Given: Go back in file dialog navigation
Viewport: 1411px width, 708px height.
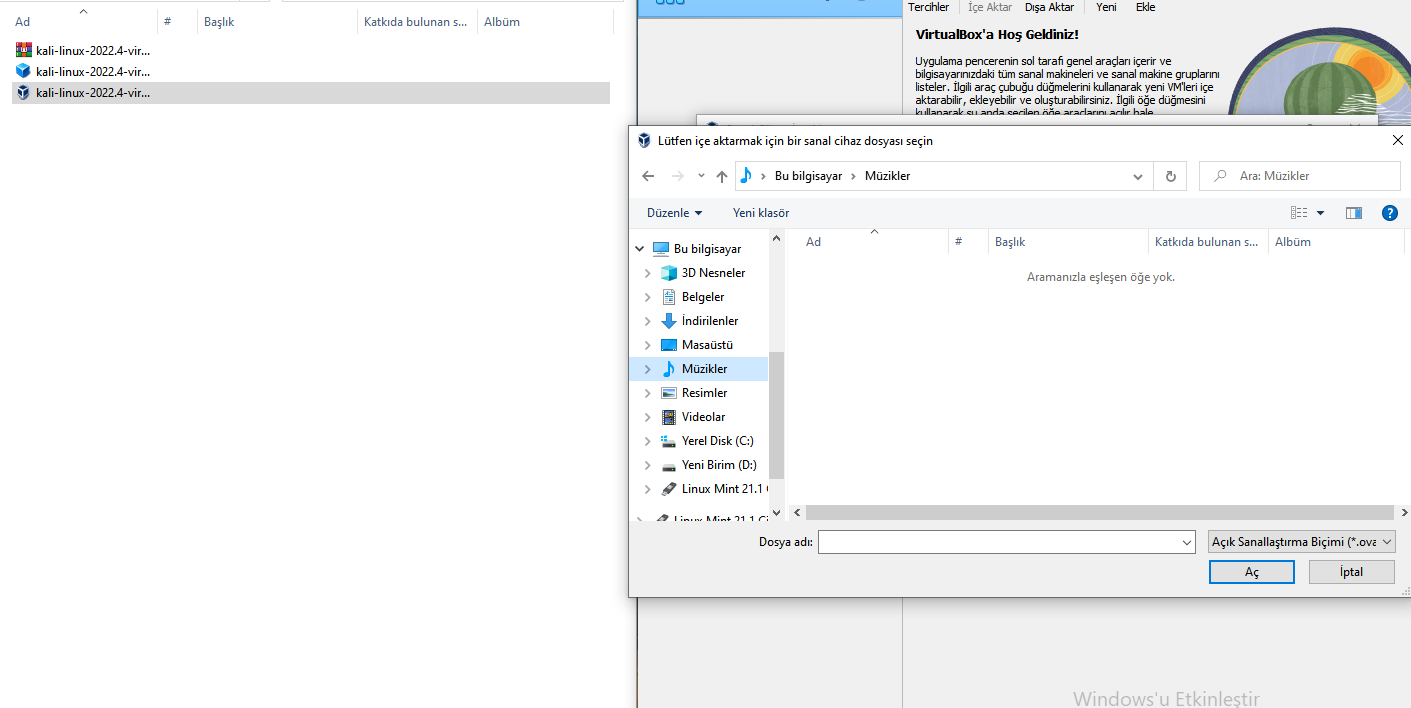Looking at the screenshot, I should tap(648, 176).
